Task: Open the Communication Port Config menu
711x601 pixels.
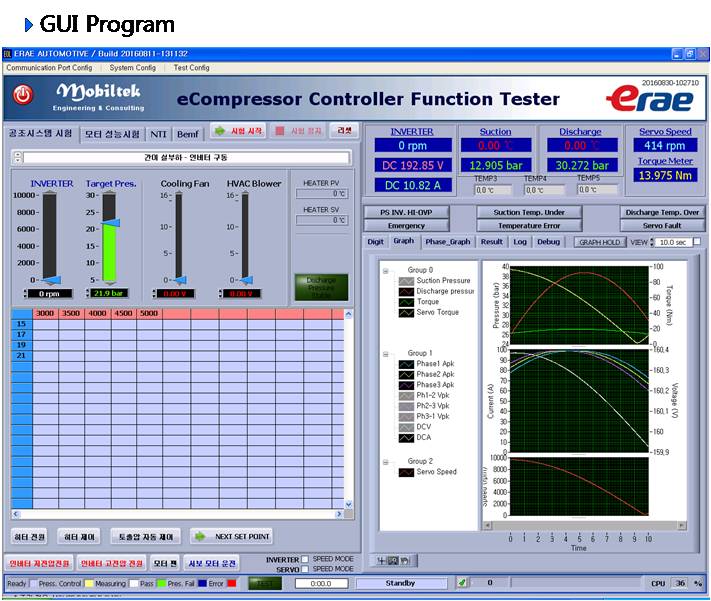Action: [x=49, y=68]
